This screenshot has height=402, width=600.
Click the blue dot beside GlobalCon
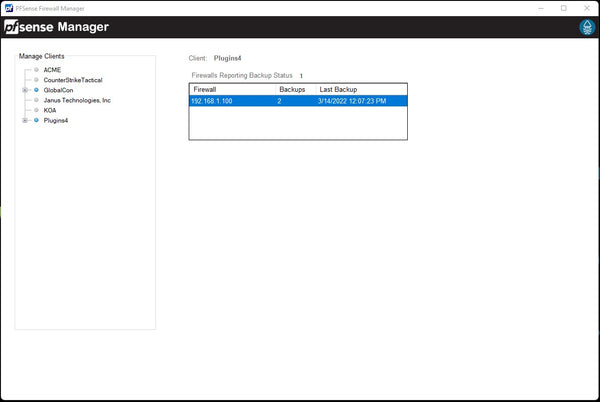(x=36, y=90)
